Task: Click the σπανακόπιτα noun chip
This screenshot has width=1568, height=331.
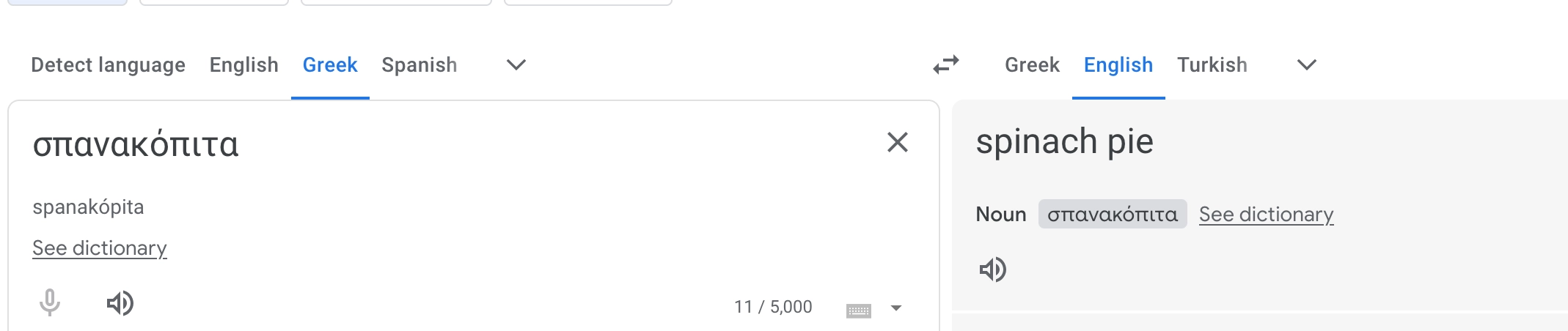Action: tap(1113, 215)
